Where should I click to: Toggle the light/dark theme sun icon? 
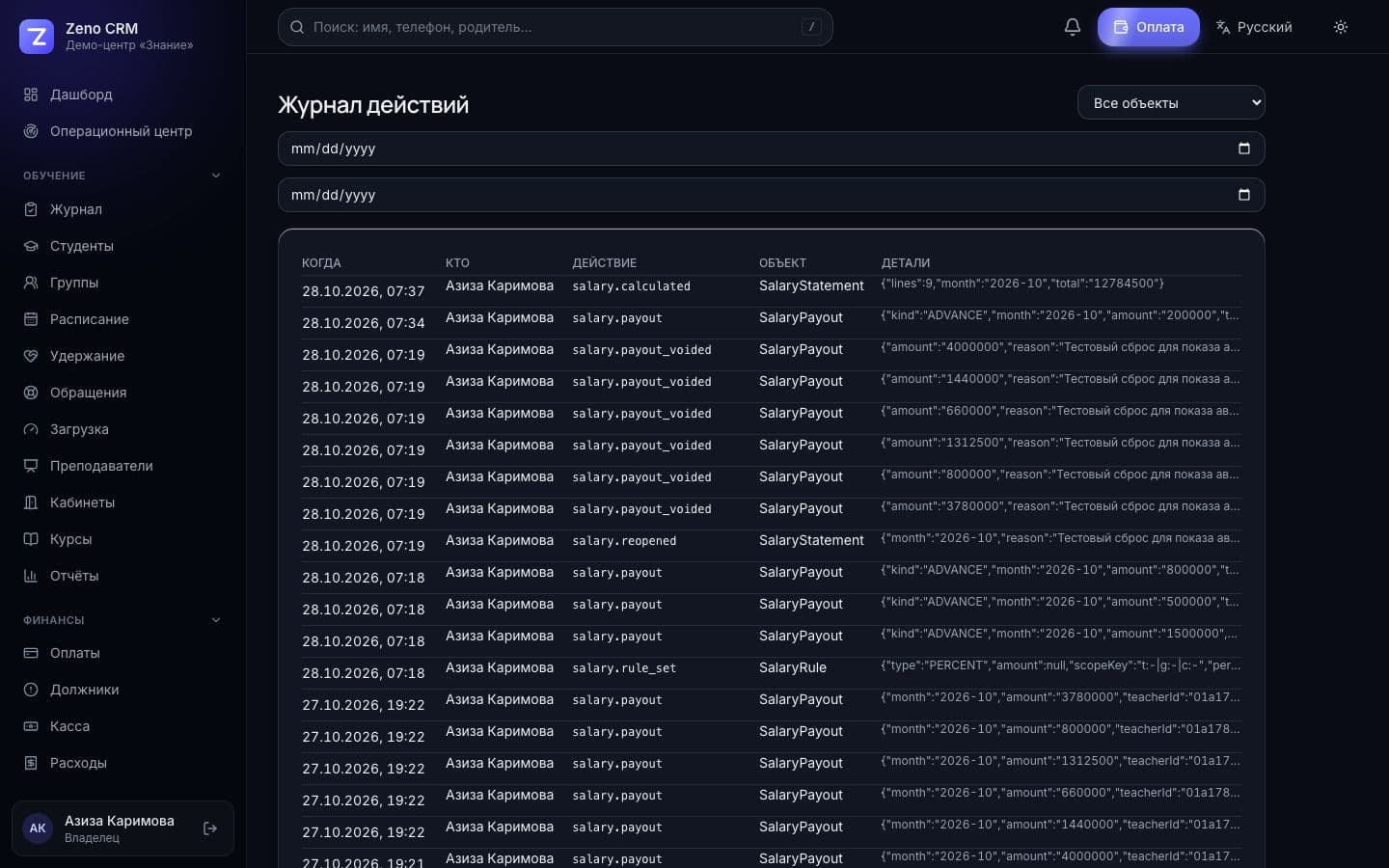tap(1340, 27)
